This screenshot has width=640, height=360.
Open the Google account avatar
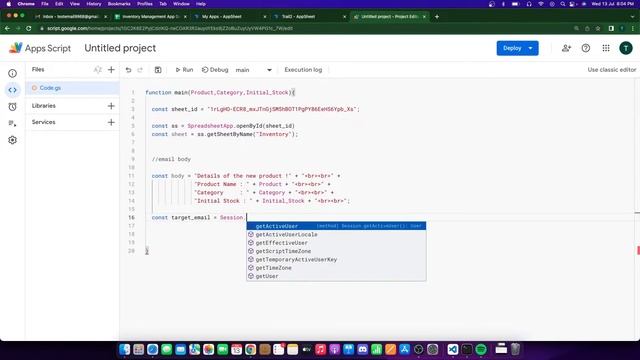pyautogui.click(x=626, y=48)
